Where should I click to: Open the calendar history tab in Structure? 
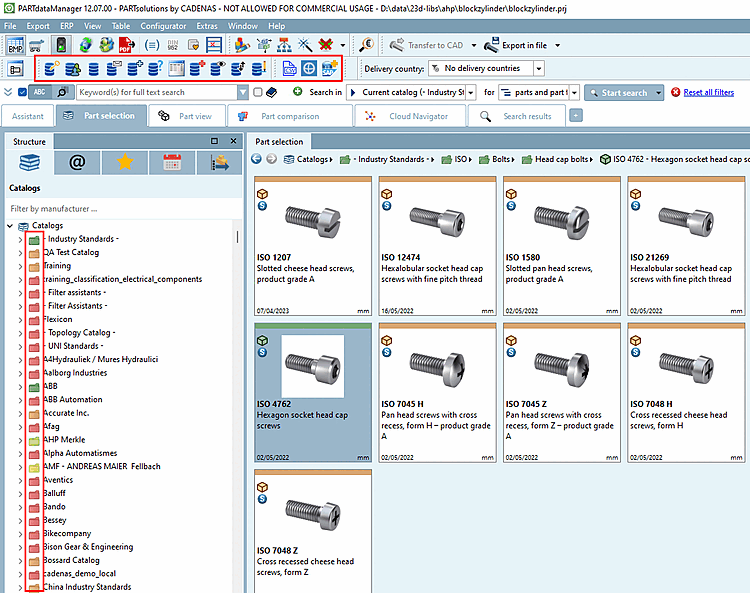[172, 162]
